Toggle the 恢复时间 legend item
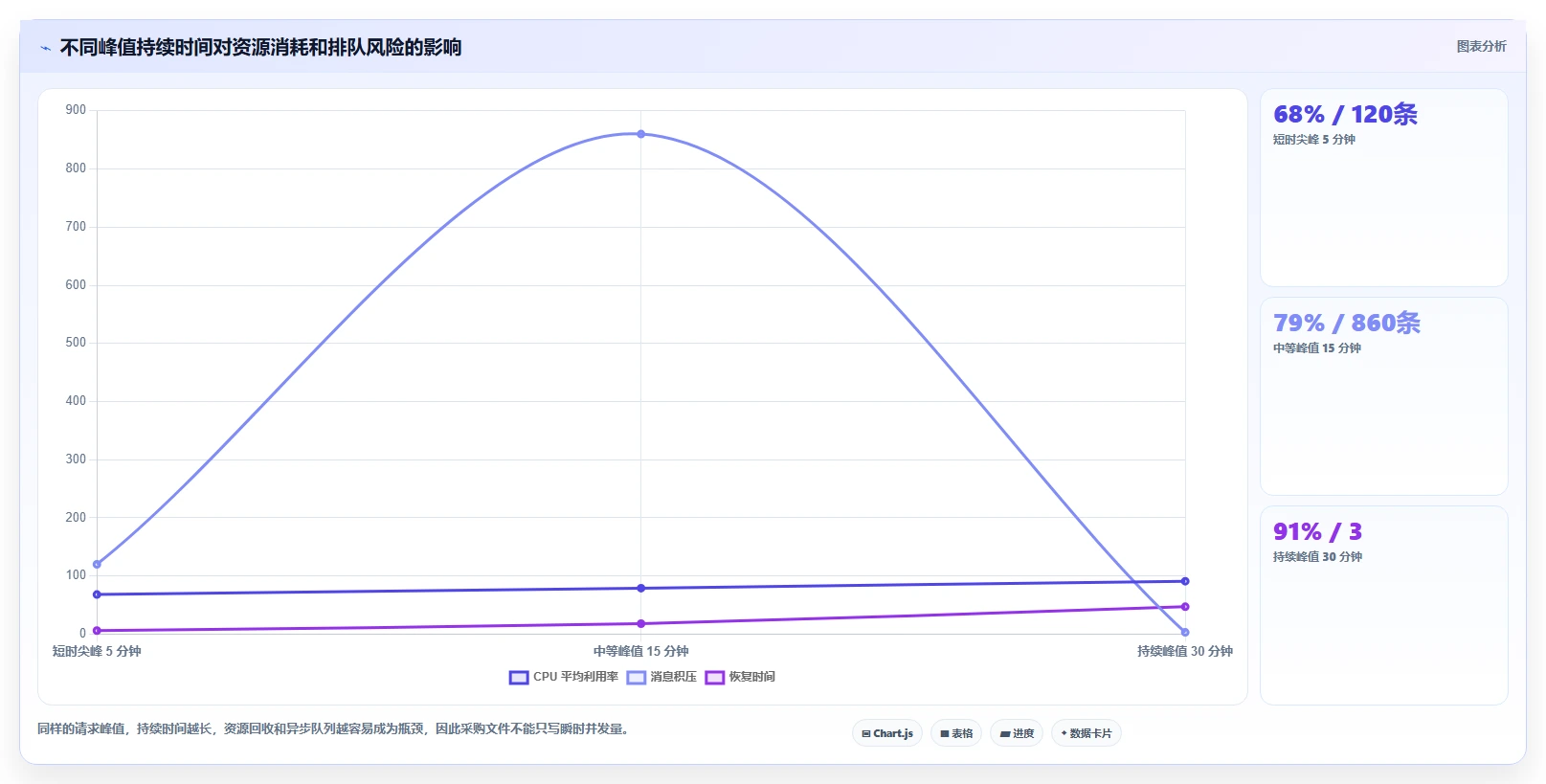 tap(740, 677)
